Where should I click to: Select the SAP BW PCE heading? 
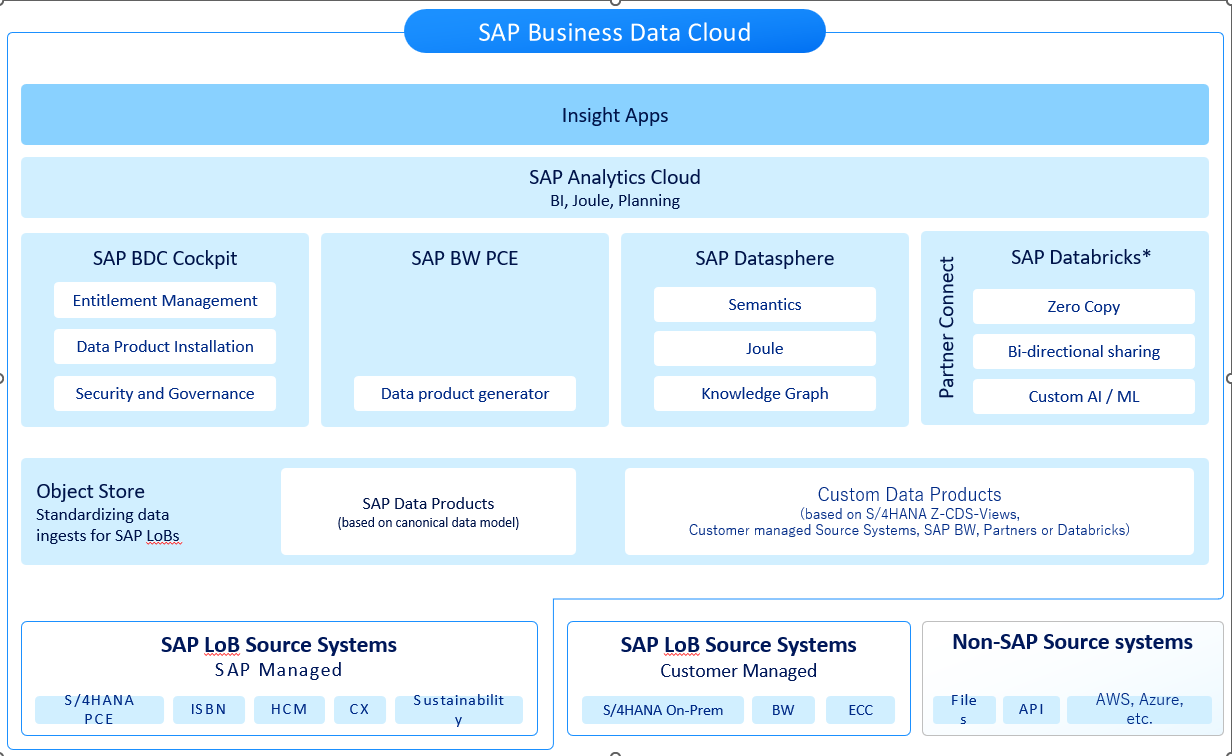point(465,258)
